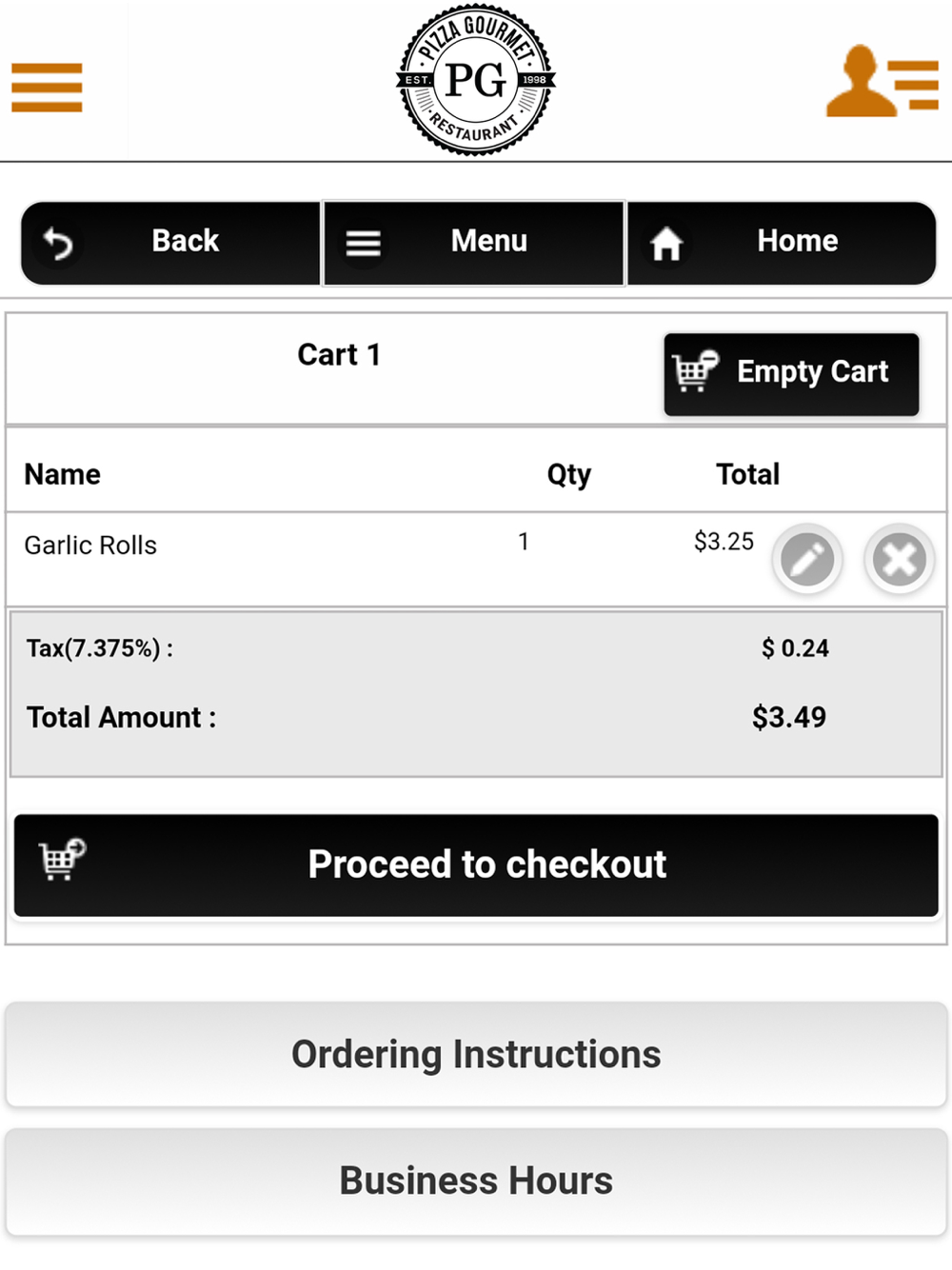This screenshot has width=952, height=1270.
Task: Select the Garlic Rolls item name
Action: click(90, 546)
